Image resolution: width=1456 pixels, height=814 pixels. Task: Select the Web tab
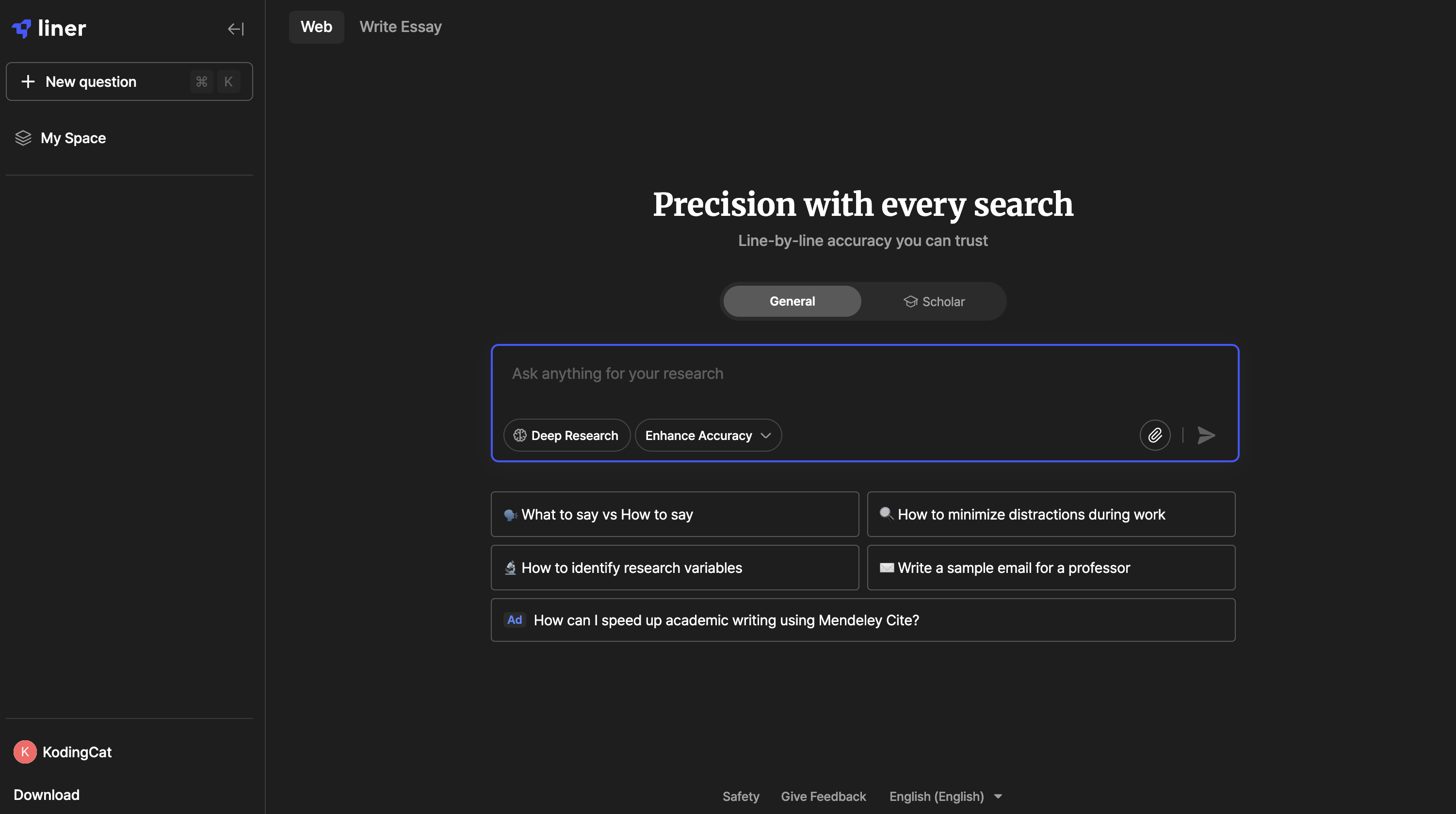(316, 27)
